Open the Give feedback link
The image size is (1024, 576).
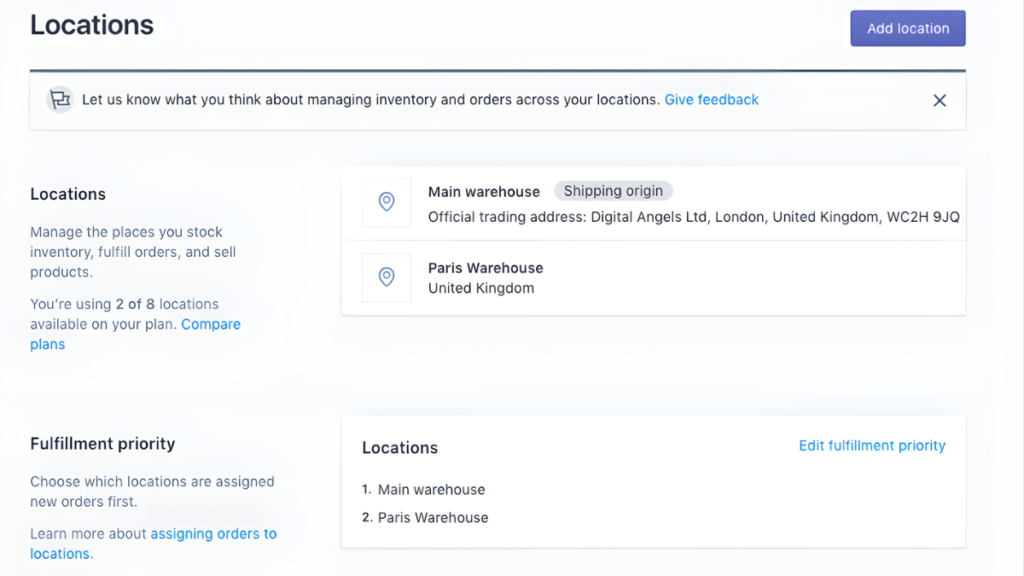[x=711, y=99]
